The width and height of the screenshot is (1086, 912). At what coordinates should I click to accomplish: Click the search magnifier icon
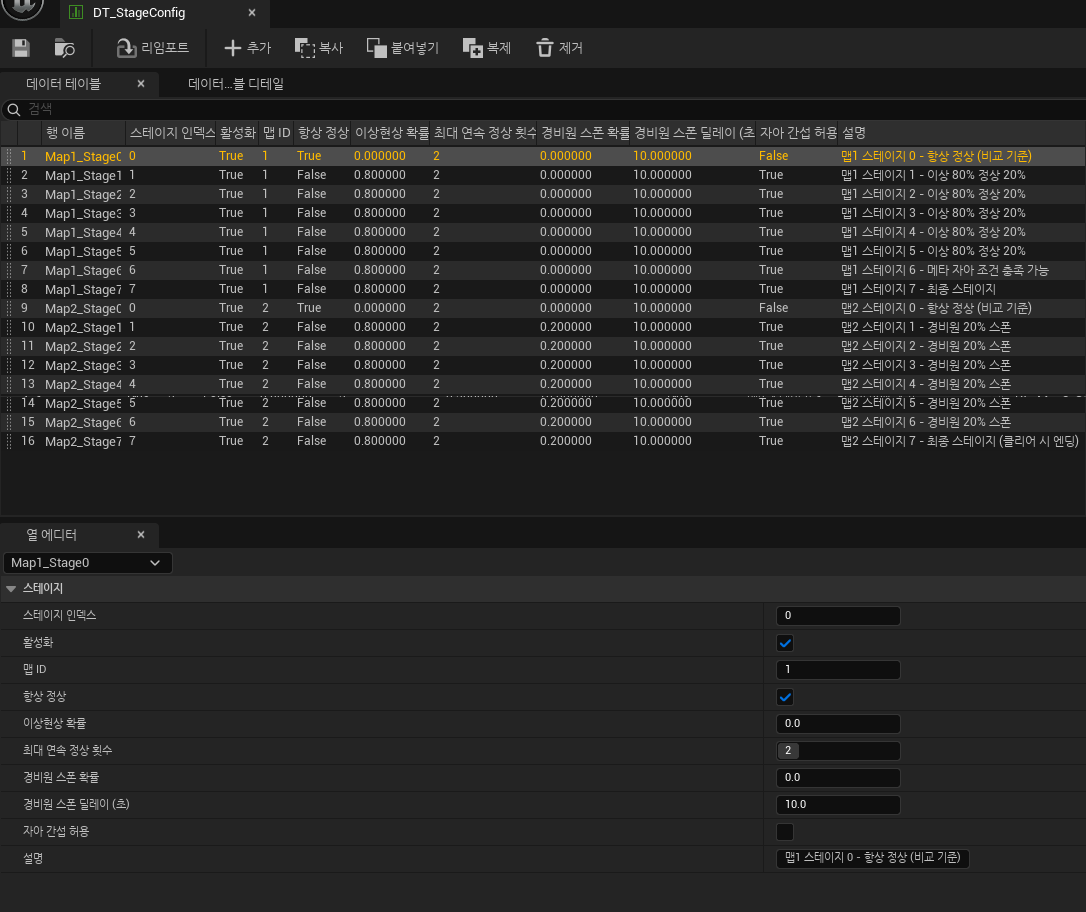[x=13, y=109]
